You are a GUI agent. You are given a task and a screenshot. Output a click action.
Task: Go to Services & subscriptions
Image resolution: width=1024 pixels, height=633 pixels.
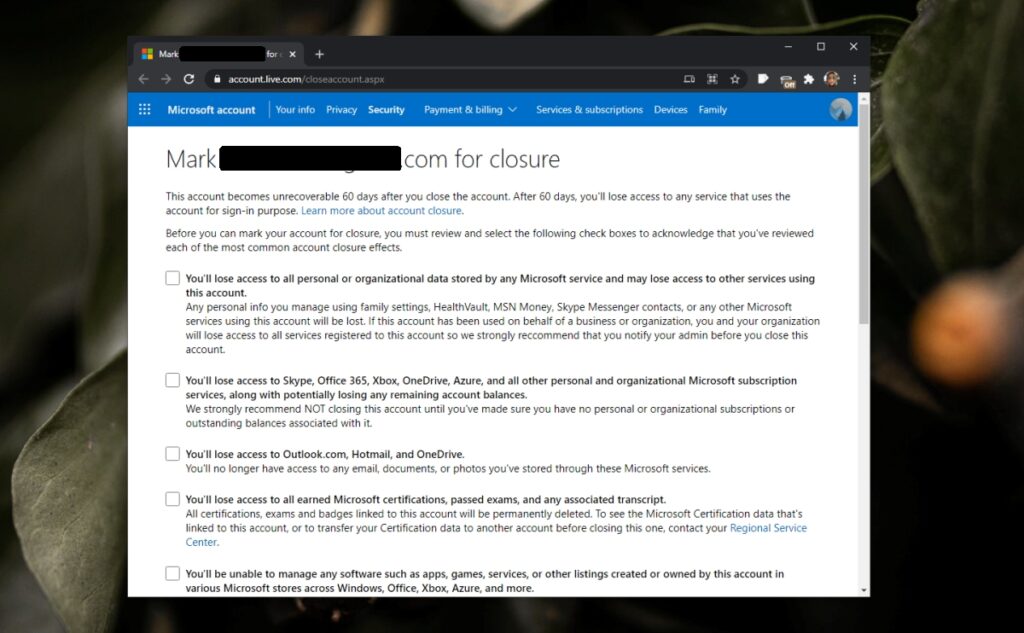[x=589, y=109]
